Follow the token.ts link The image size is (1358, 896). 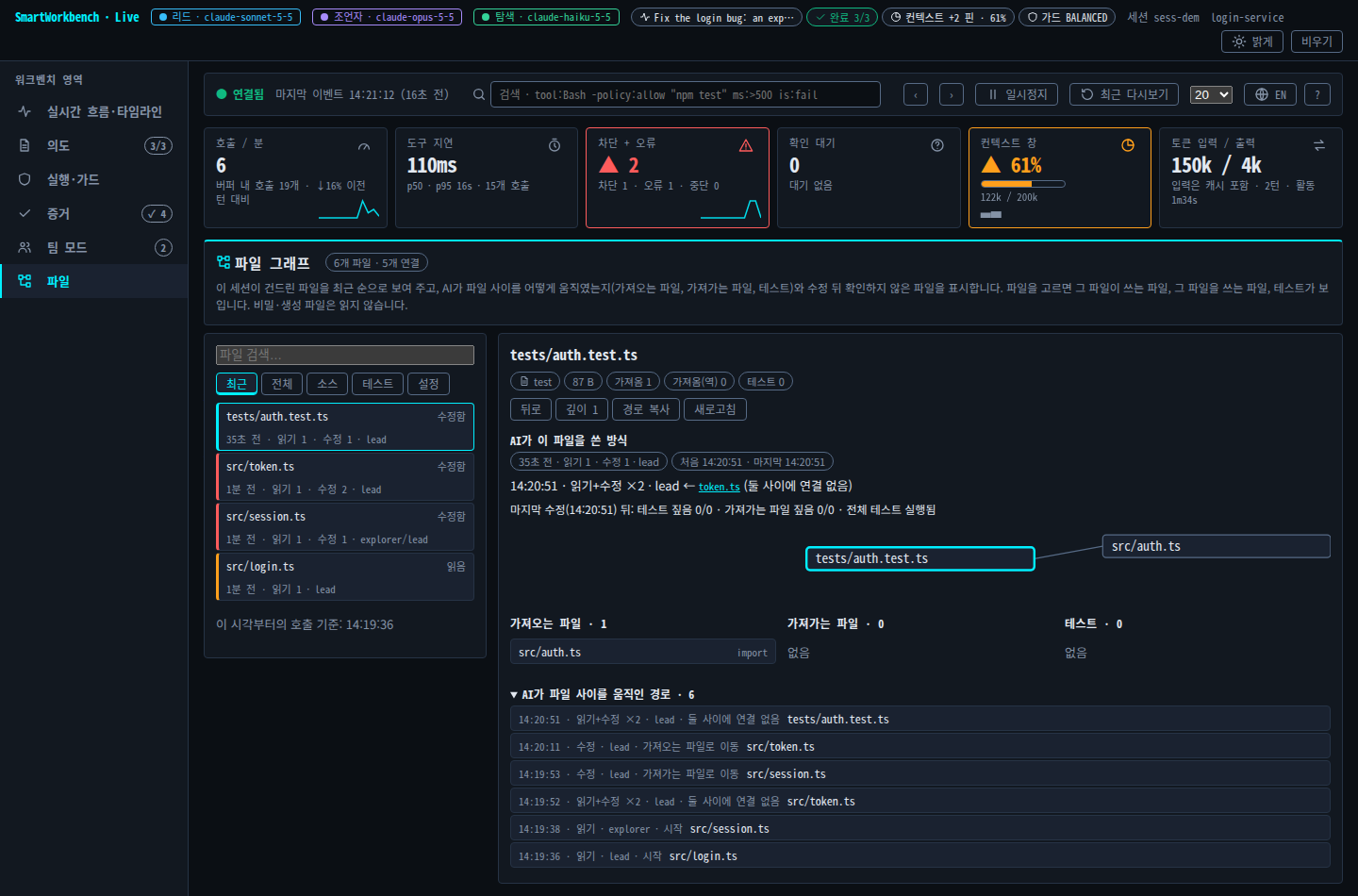click(719, 487)
